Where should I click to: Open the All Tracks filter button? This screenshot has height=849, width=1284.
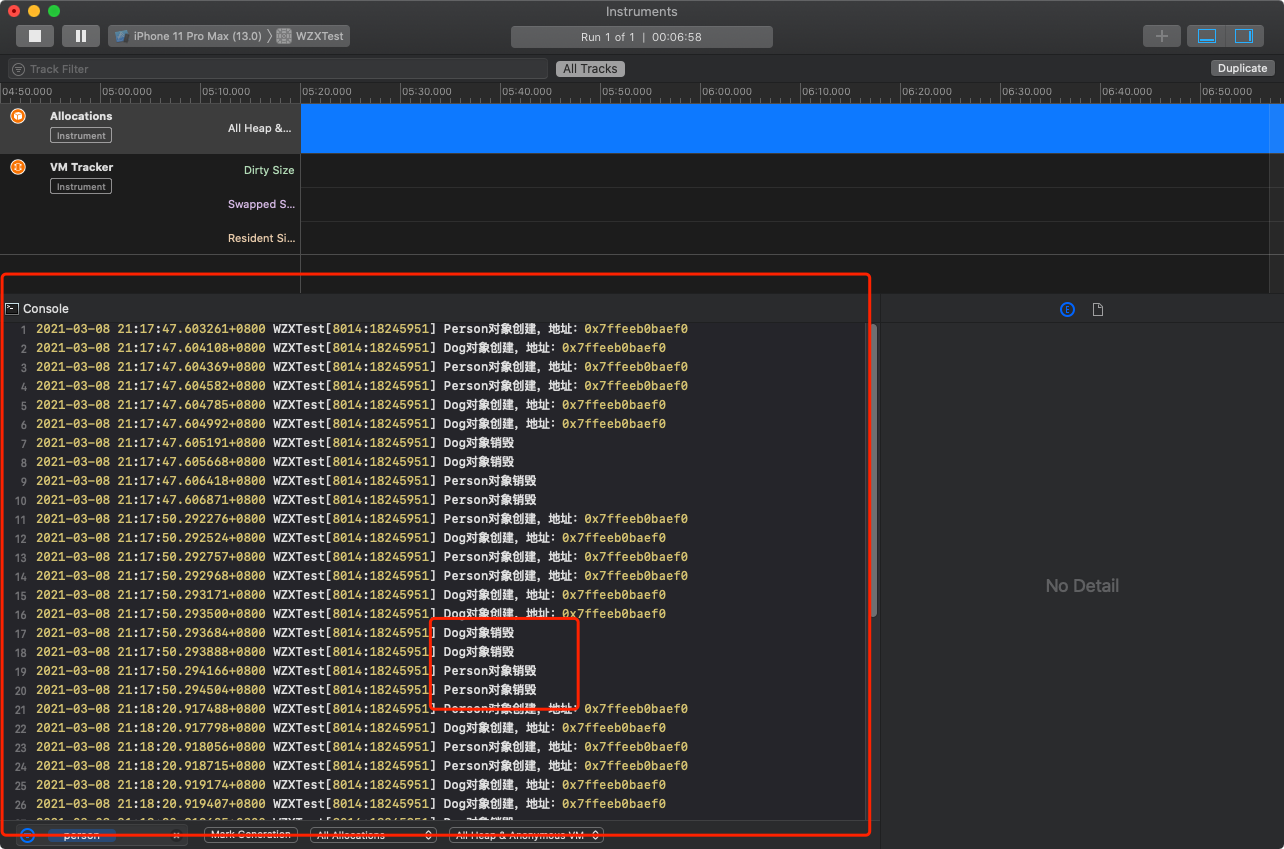click(x=590, y=69)
